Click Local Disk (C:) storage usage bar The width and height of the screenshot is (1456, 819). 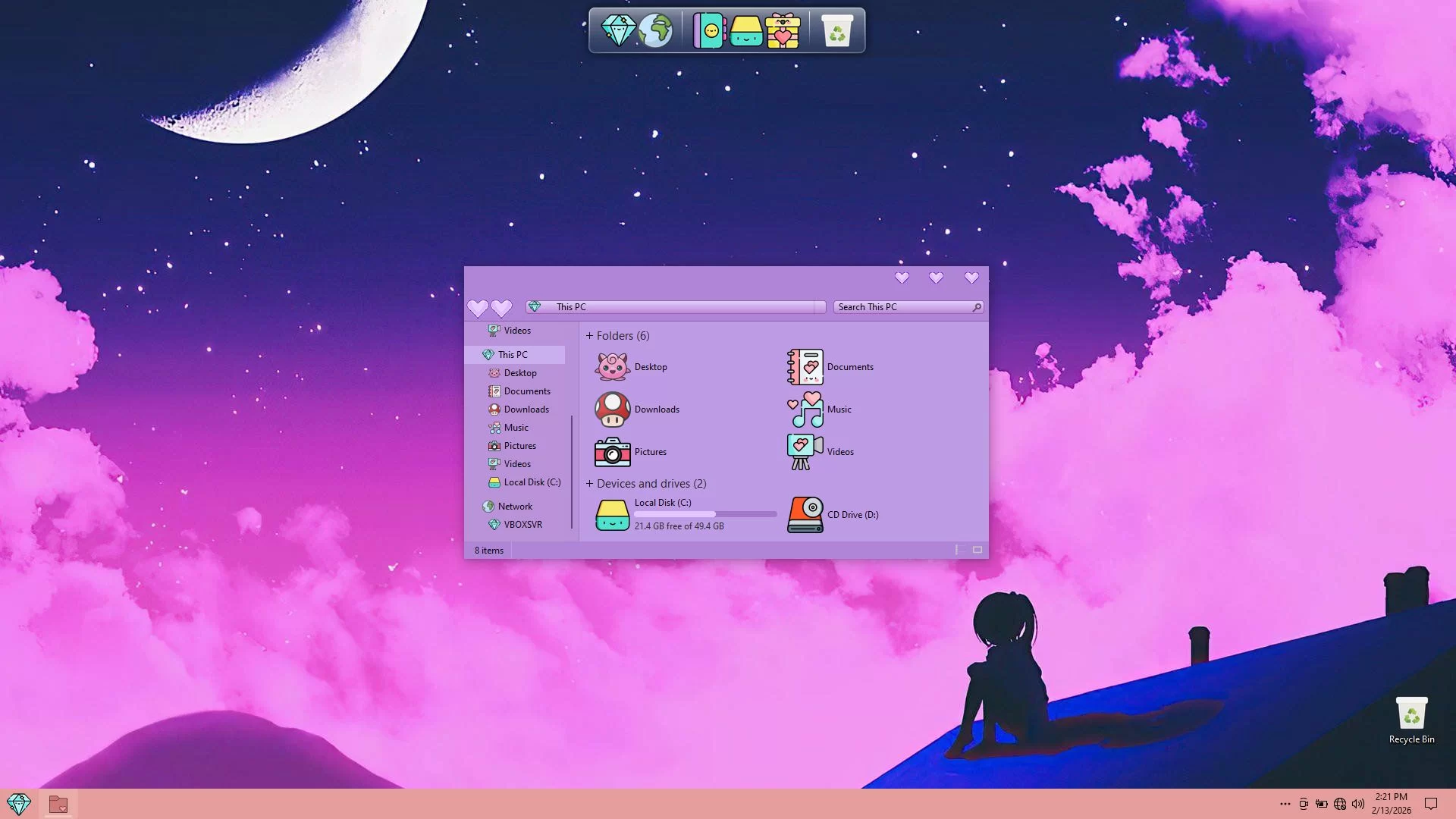(705, 514)
